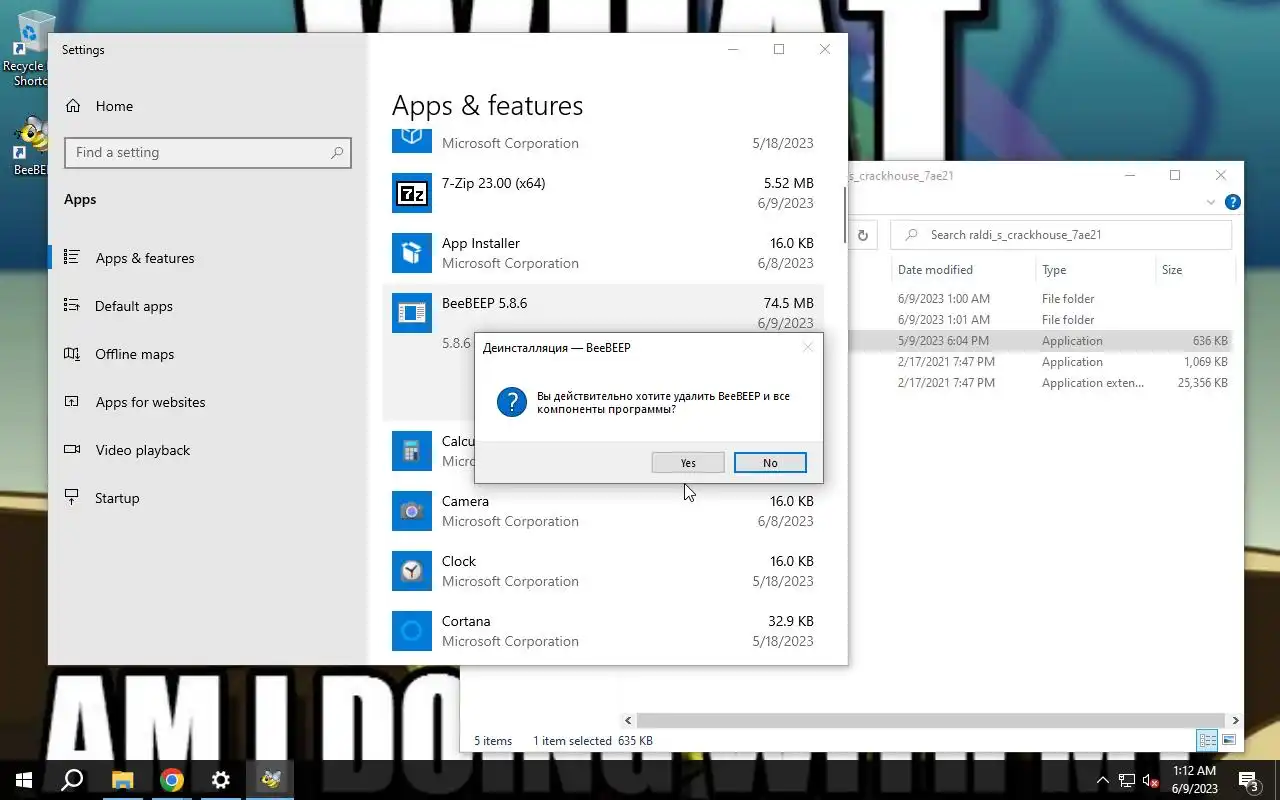Sort by Type column in Explorer

pos(1095,270)
